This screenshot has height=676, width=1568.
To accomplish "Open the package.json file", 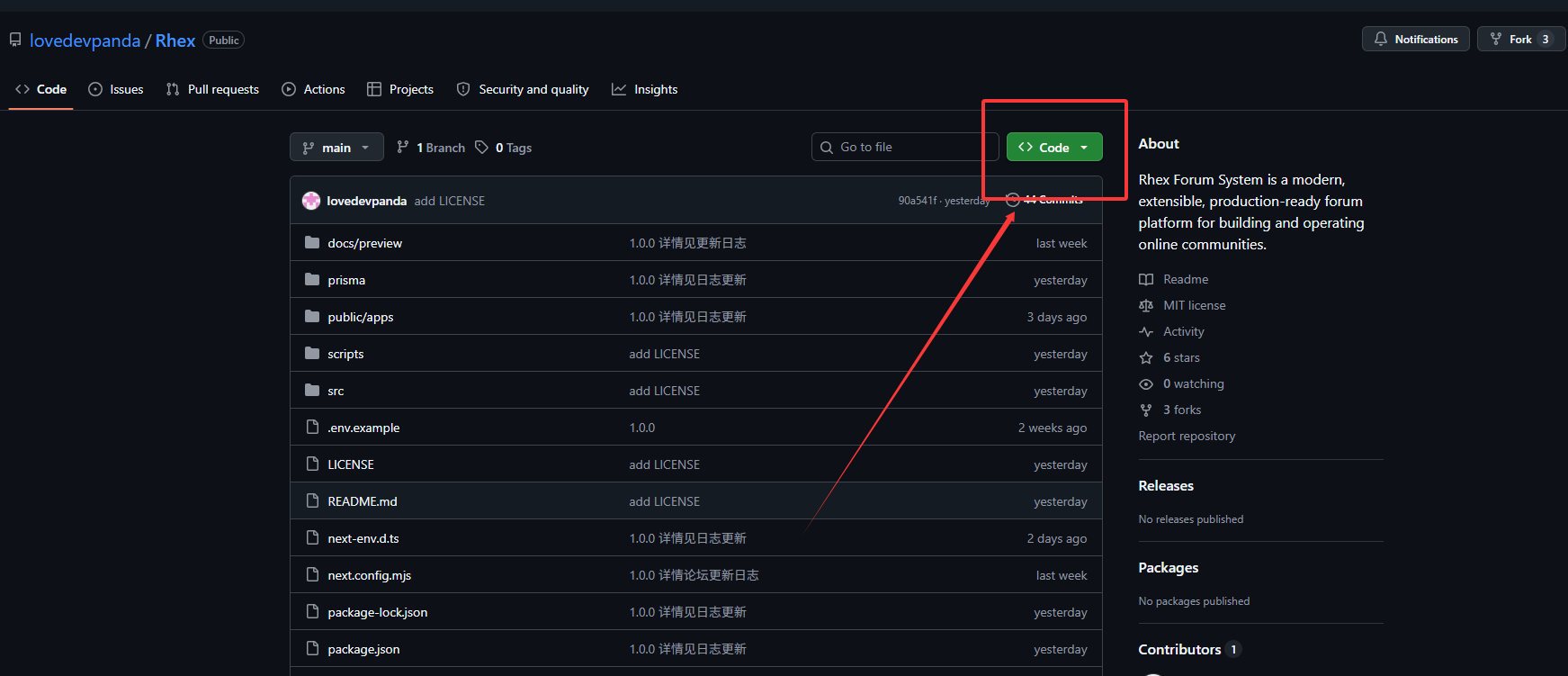I will click(x=363, y=649).
